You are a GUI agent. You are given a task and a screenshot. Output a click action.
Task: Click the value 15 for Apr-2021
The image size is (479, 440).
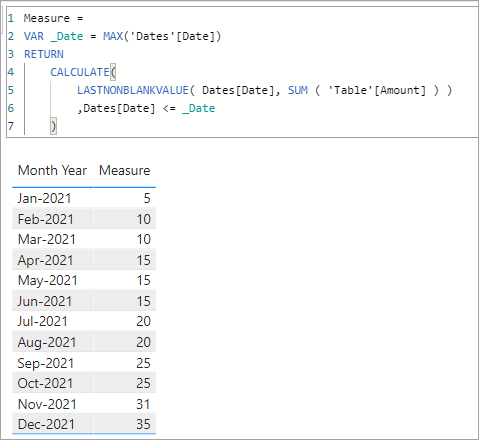[144, 260]
